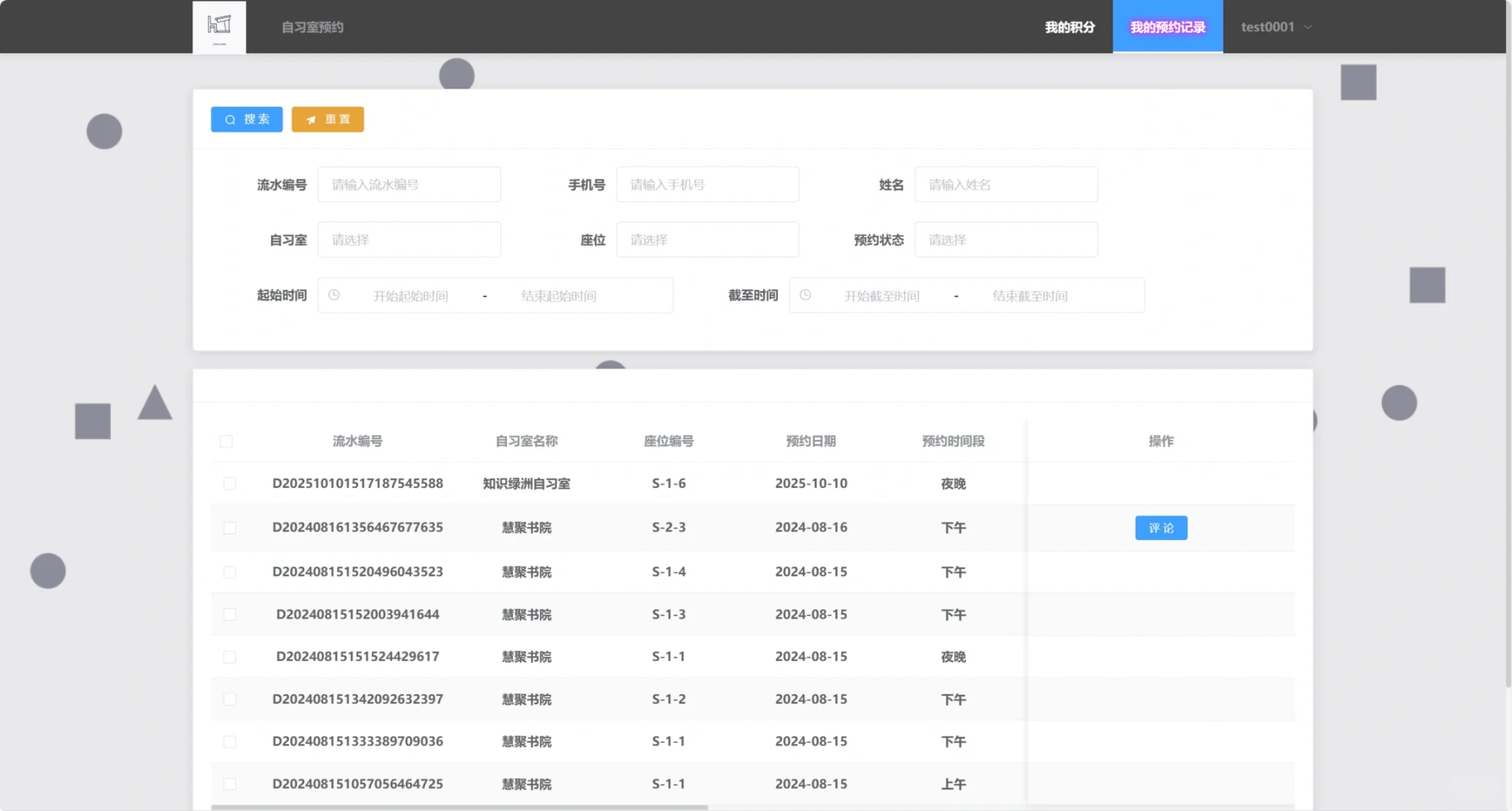Switch to 我的预约记录 view
Image resolution: width=1512 pixels, height=811 pixels.
(1168, 26)
